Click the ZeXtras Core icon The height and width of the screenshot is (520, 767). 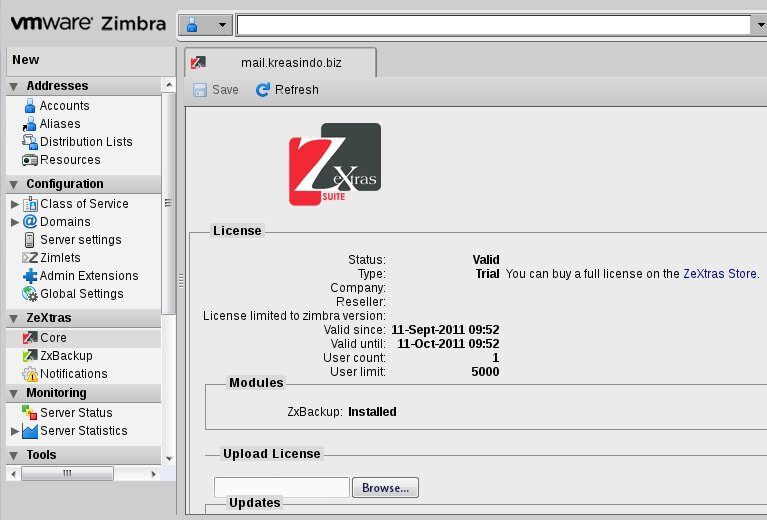(x=30, y=338)
